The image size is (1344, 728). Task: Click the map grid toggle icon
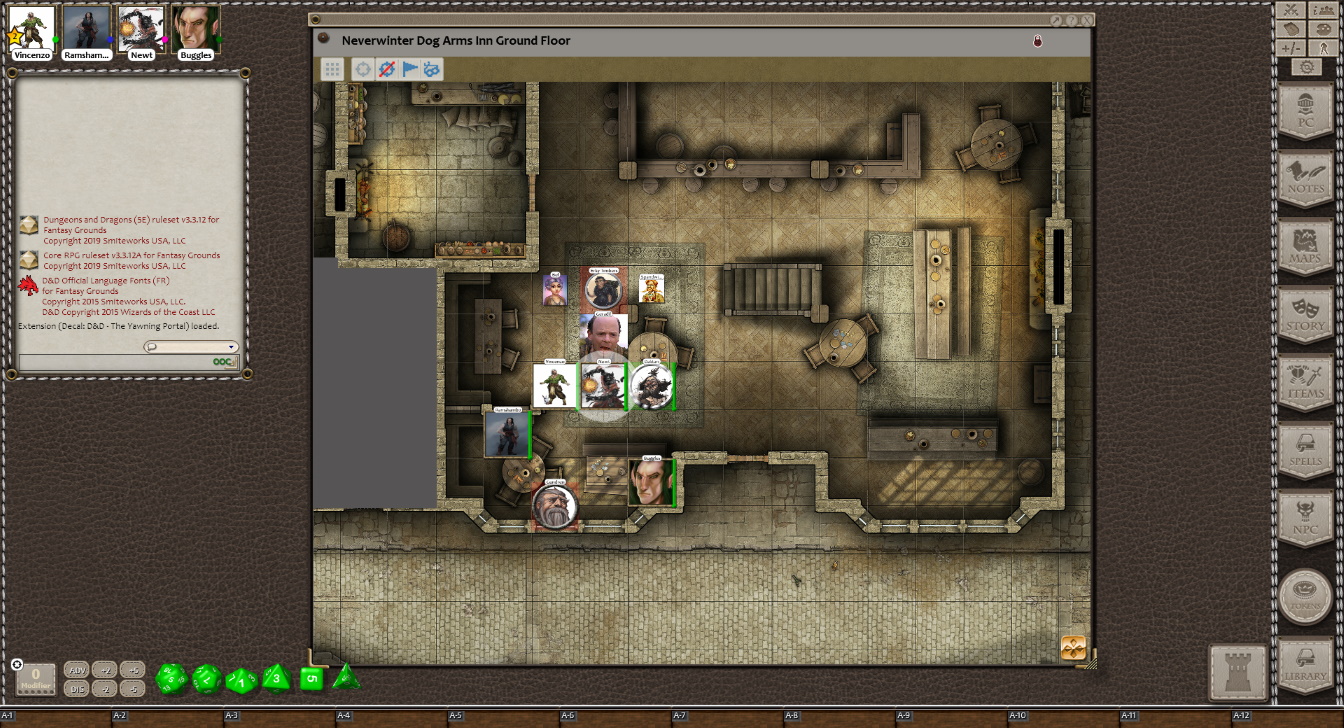click(333, 69)
